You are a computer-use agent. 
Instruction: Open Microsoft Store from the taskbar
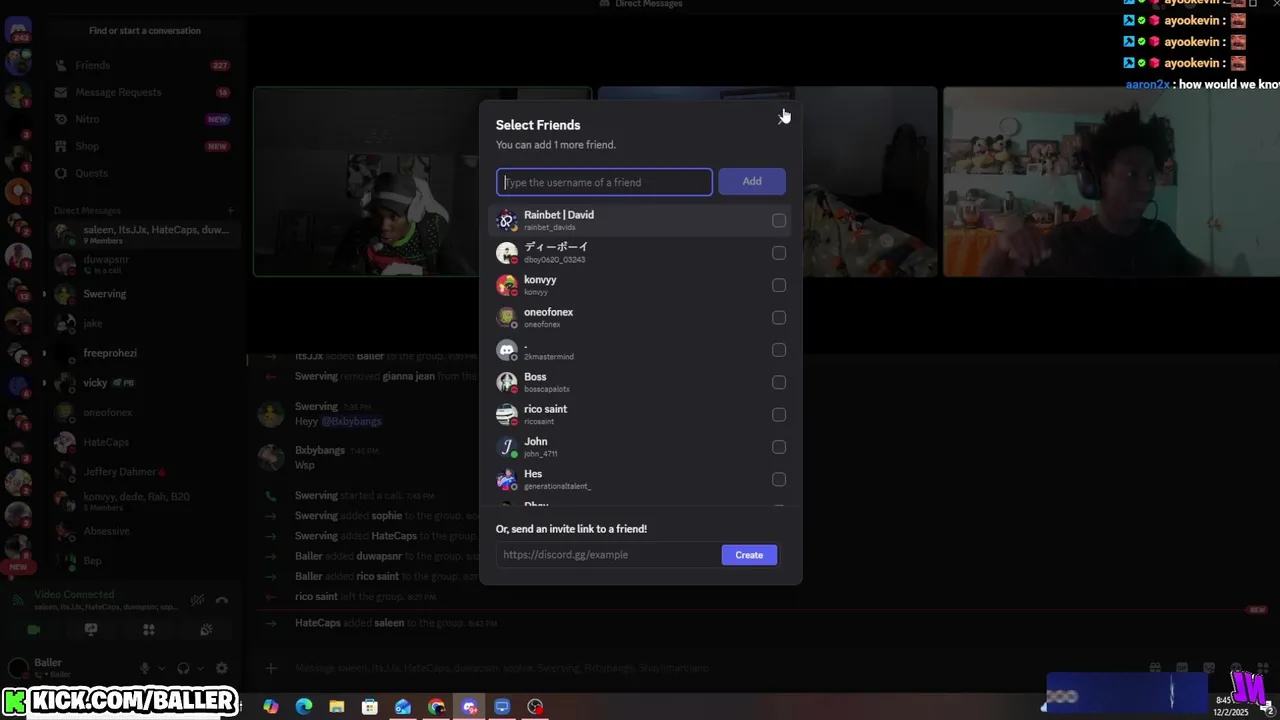(370, 707)
